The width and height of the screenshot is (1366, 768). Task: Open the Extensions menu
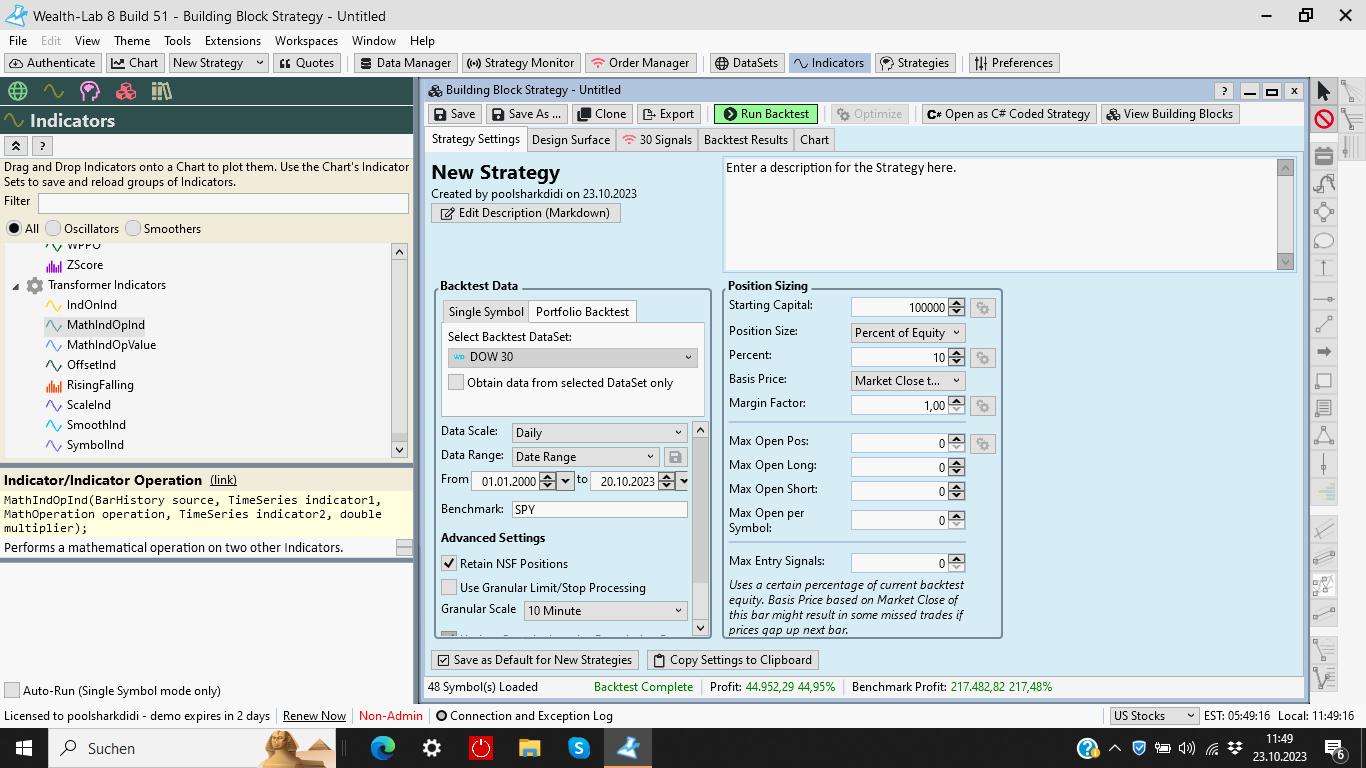pyautogui.click(x=232, y=41)
